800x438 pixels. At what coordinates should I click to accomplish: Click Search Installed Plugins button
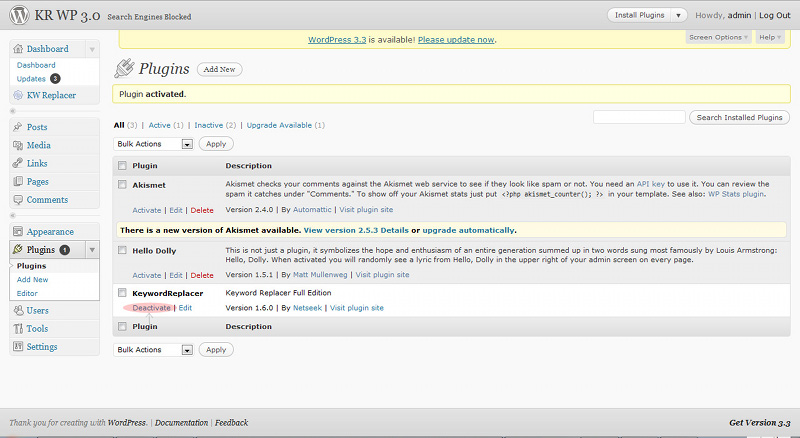point(739,117)
